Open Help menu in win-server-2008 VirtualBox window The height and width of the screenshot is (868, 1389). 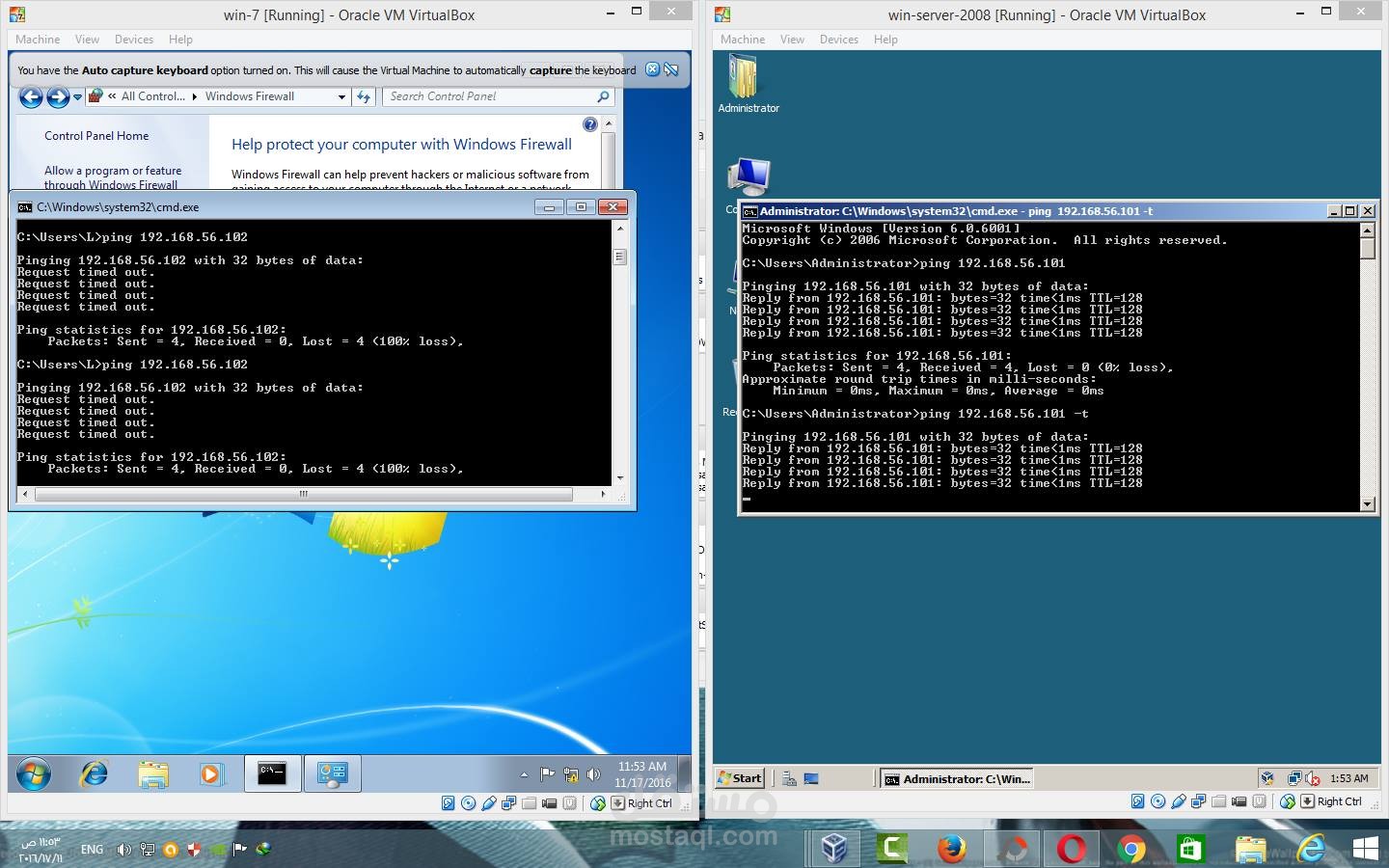[885, 40]
